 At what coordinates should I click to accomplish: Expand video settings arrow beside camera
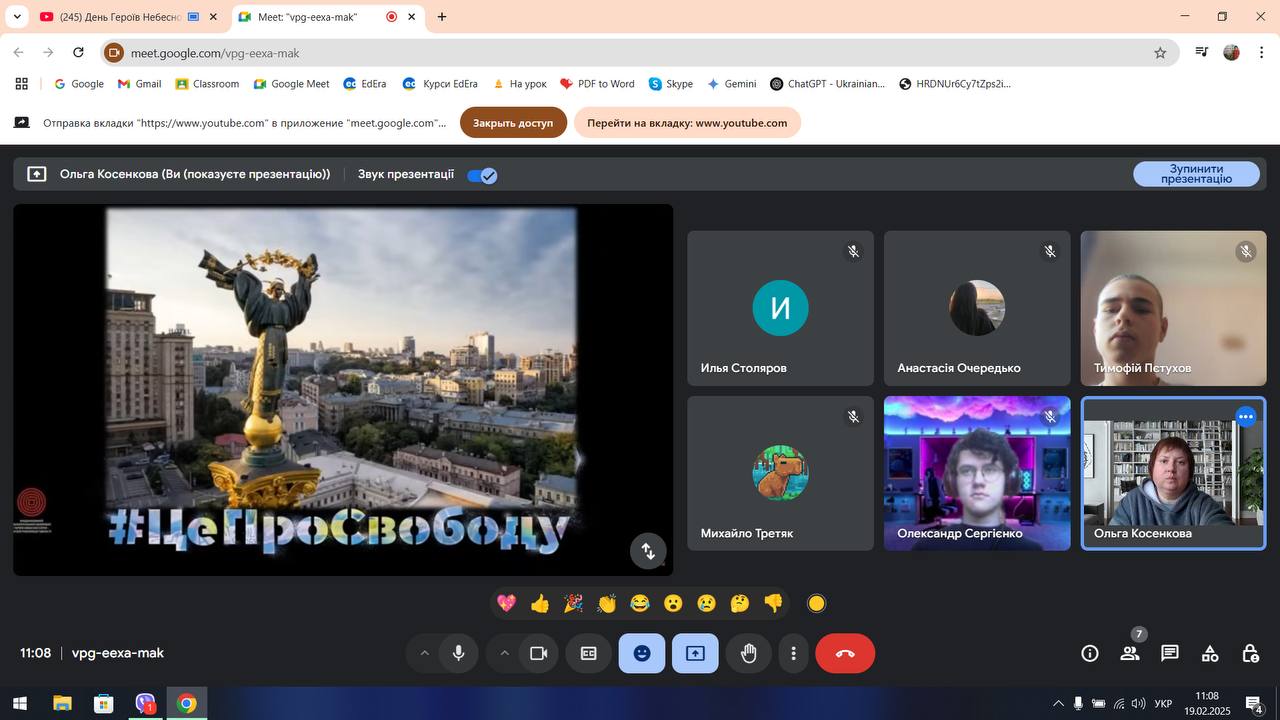[x=504, y=653]
